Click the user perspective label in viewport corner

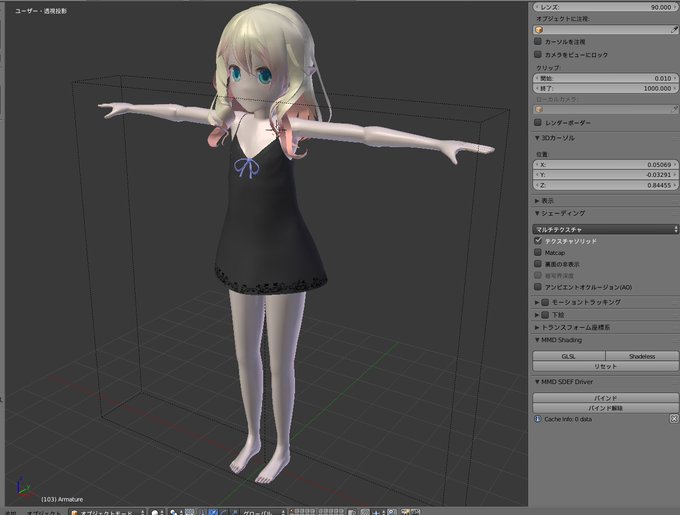point(41,11)
